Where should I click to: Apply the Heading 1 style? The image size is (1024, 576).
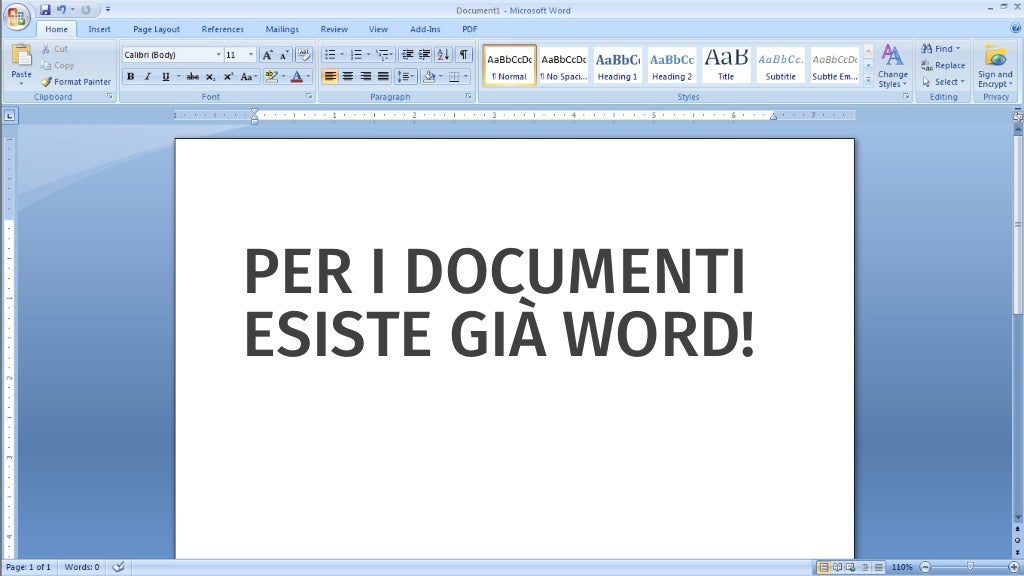618,65
